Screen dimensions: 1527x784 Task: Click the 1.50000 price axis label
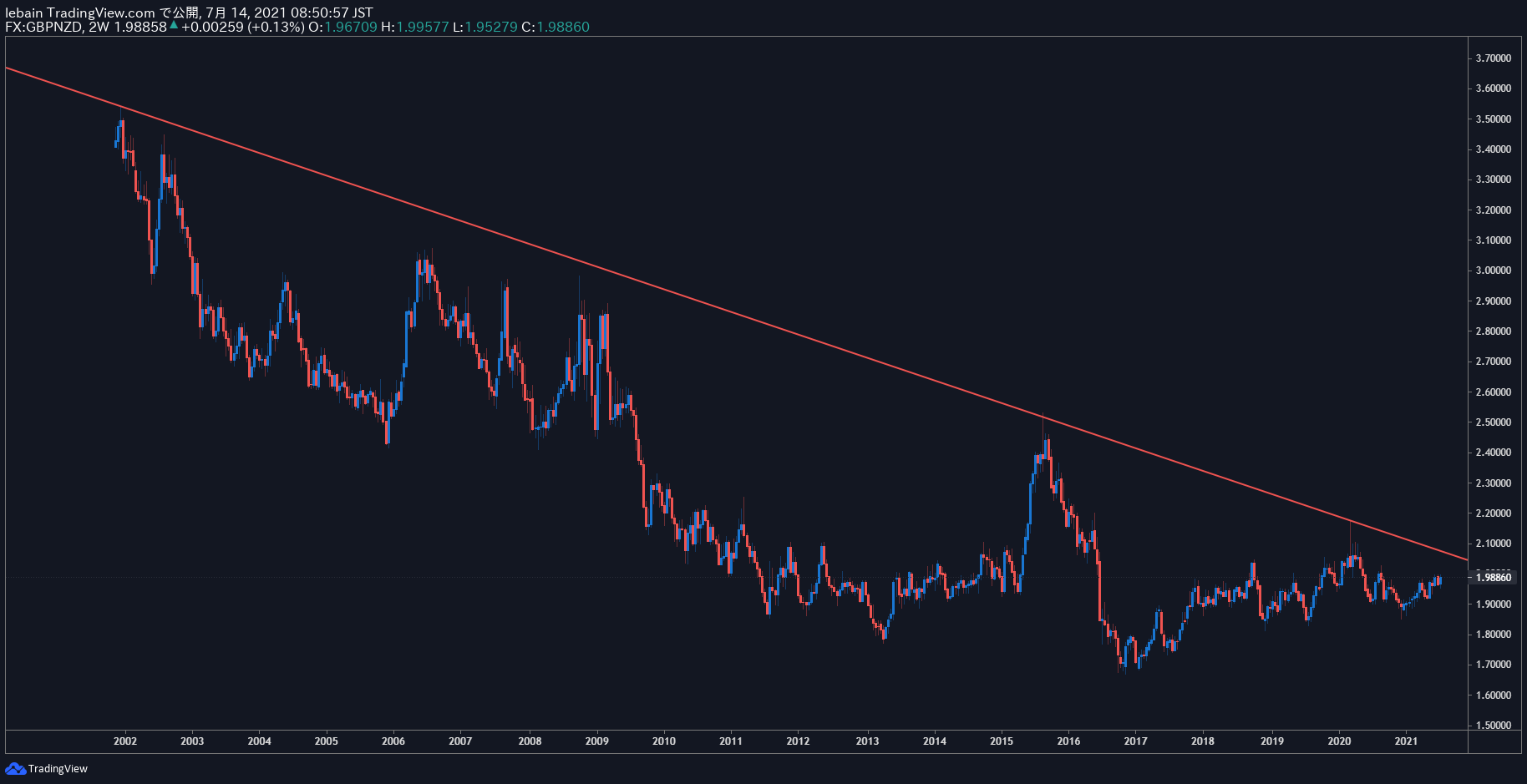[1493, 726]
